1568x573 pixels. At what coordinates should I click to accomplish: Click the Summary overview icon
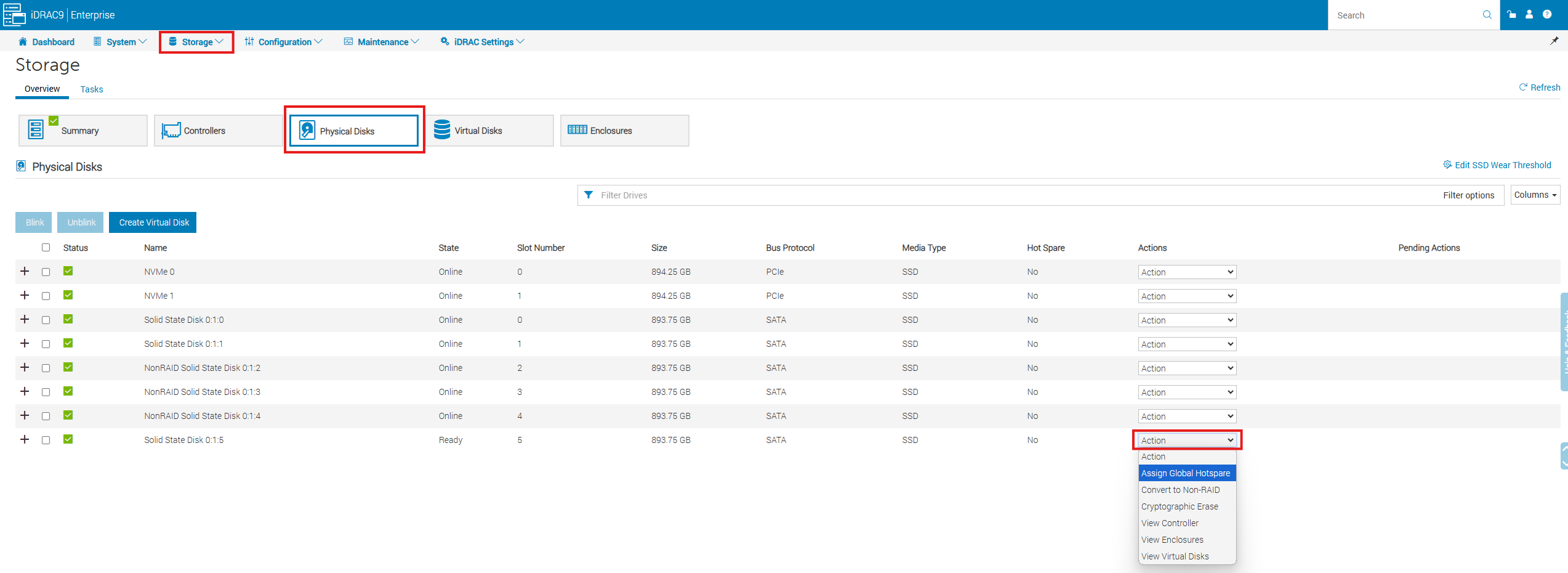pos(36,130)
